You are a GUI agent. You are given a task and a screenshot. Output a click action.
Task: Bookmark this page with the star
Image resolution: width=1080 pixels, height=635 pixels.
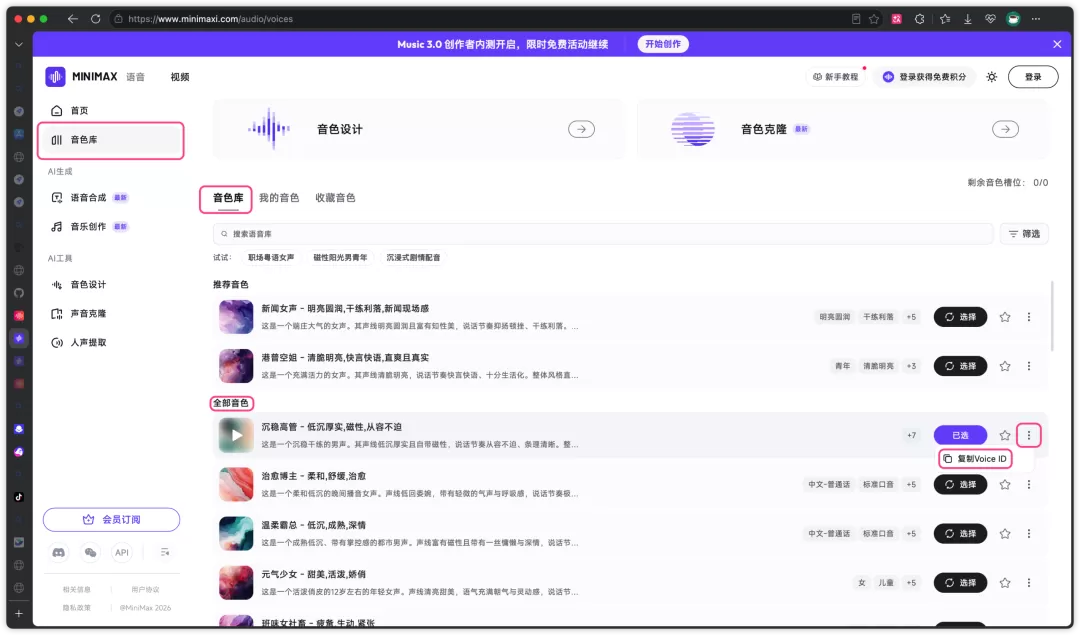point(873,19)
